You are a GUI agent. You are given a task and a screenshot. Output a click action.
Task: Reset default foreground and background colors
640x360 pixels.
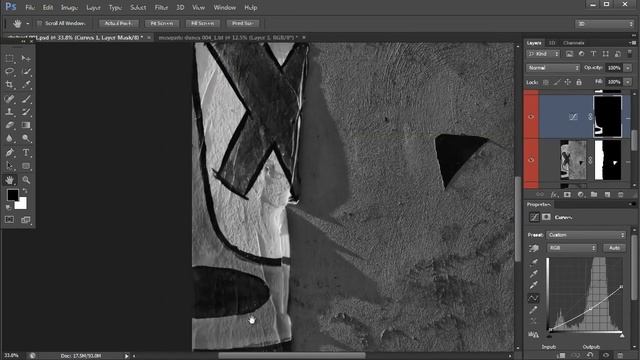pyautogui.click(x=8, y=207)
